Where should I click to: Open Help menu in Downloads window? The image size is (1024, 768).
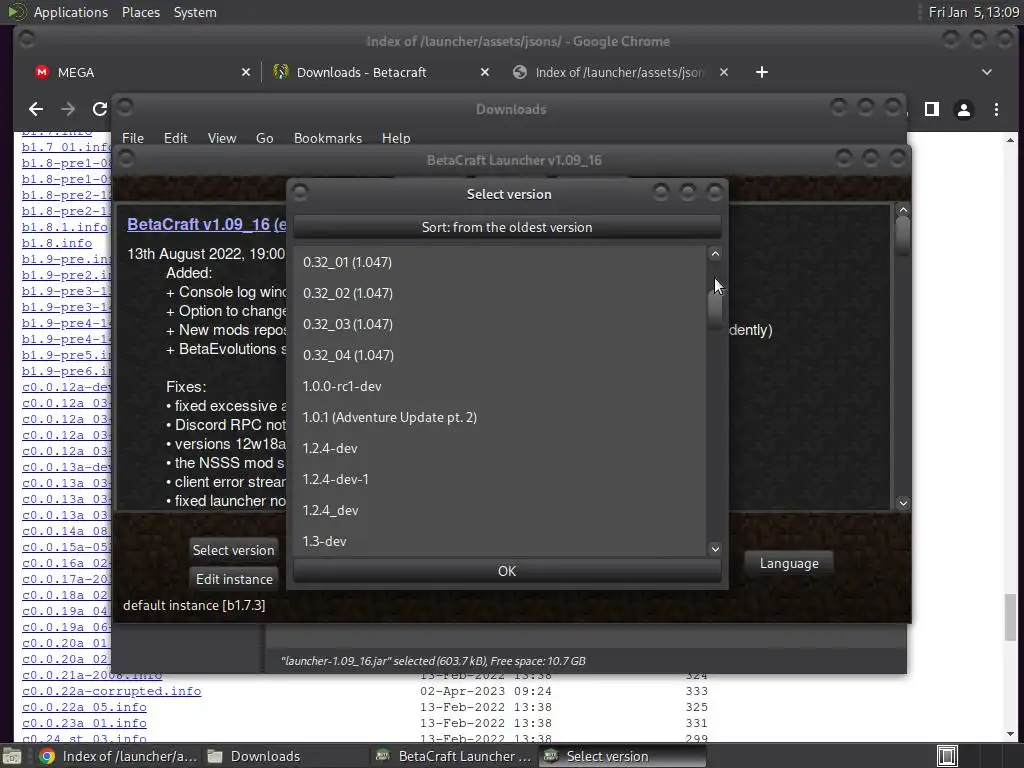[396, 138]
